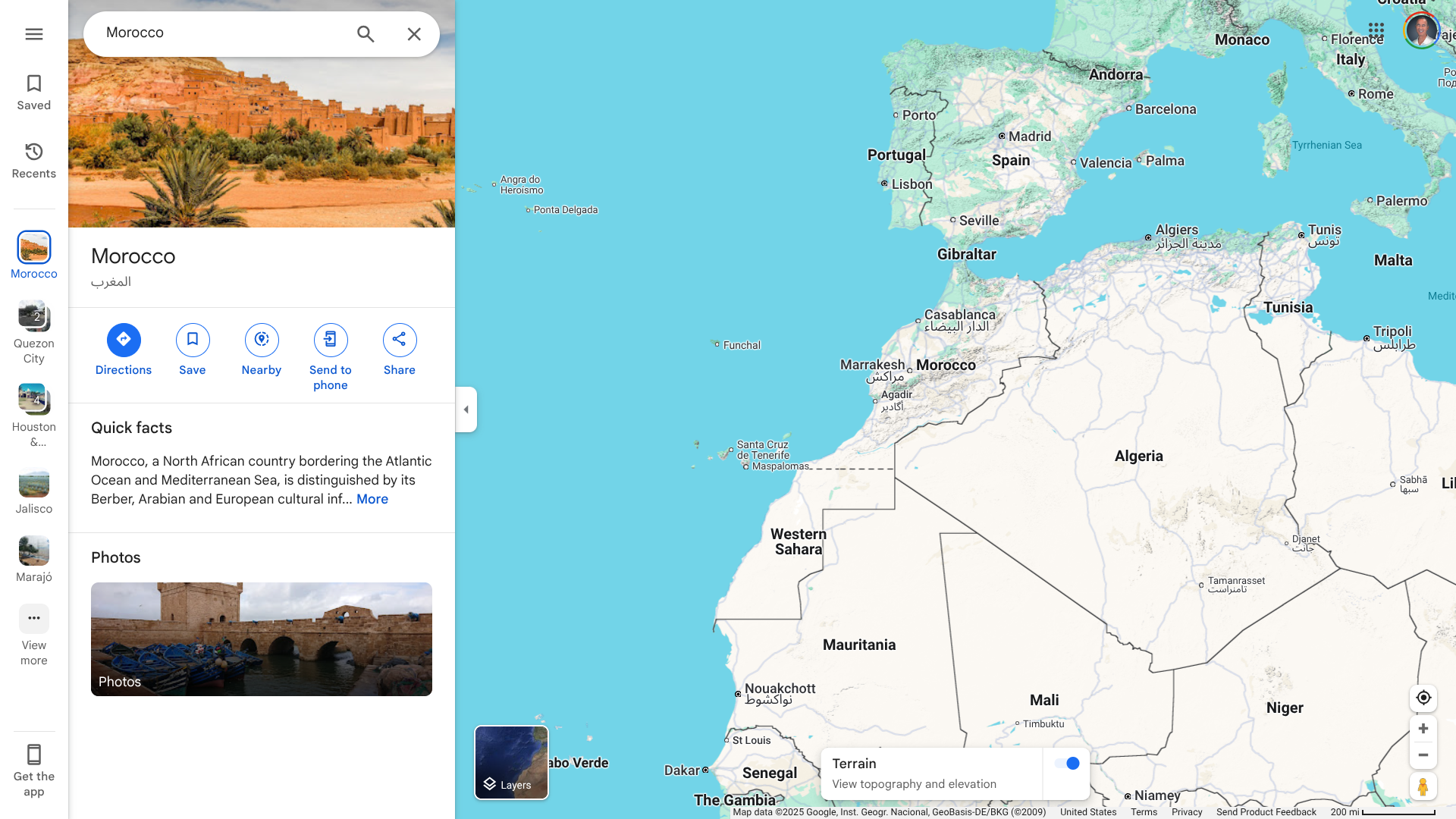
Task: Save Morocco to a list
Action: point(193,350)
